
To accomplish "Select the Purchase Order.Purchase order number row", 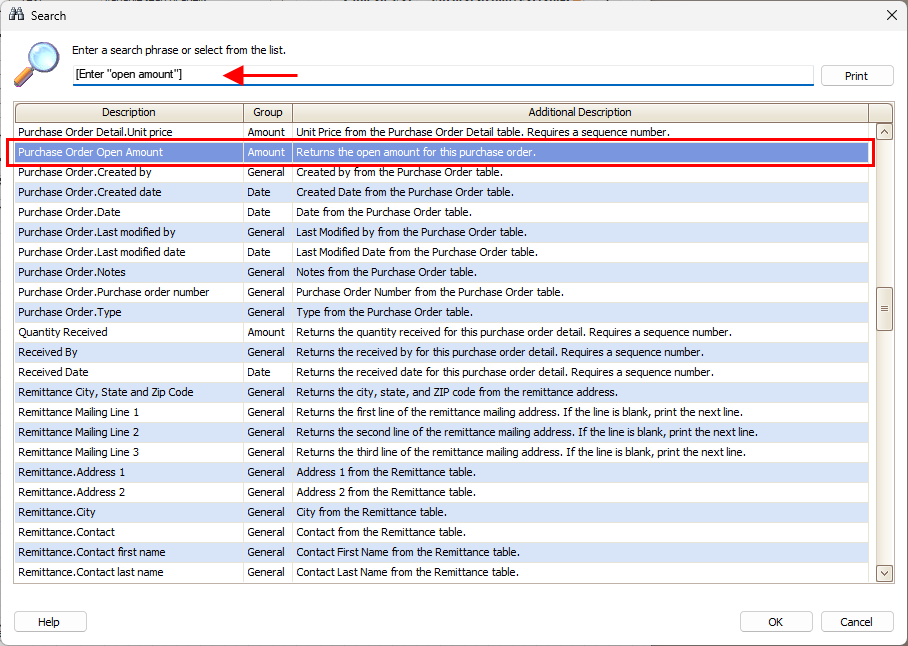I will [442, 292].
